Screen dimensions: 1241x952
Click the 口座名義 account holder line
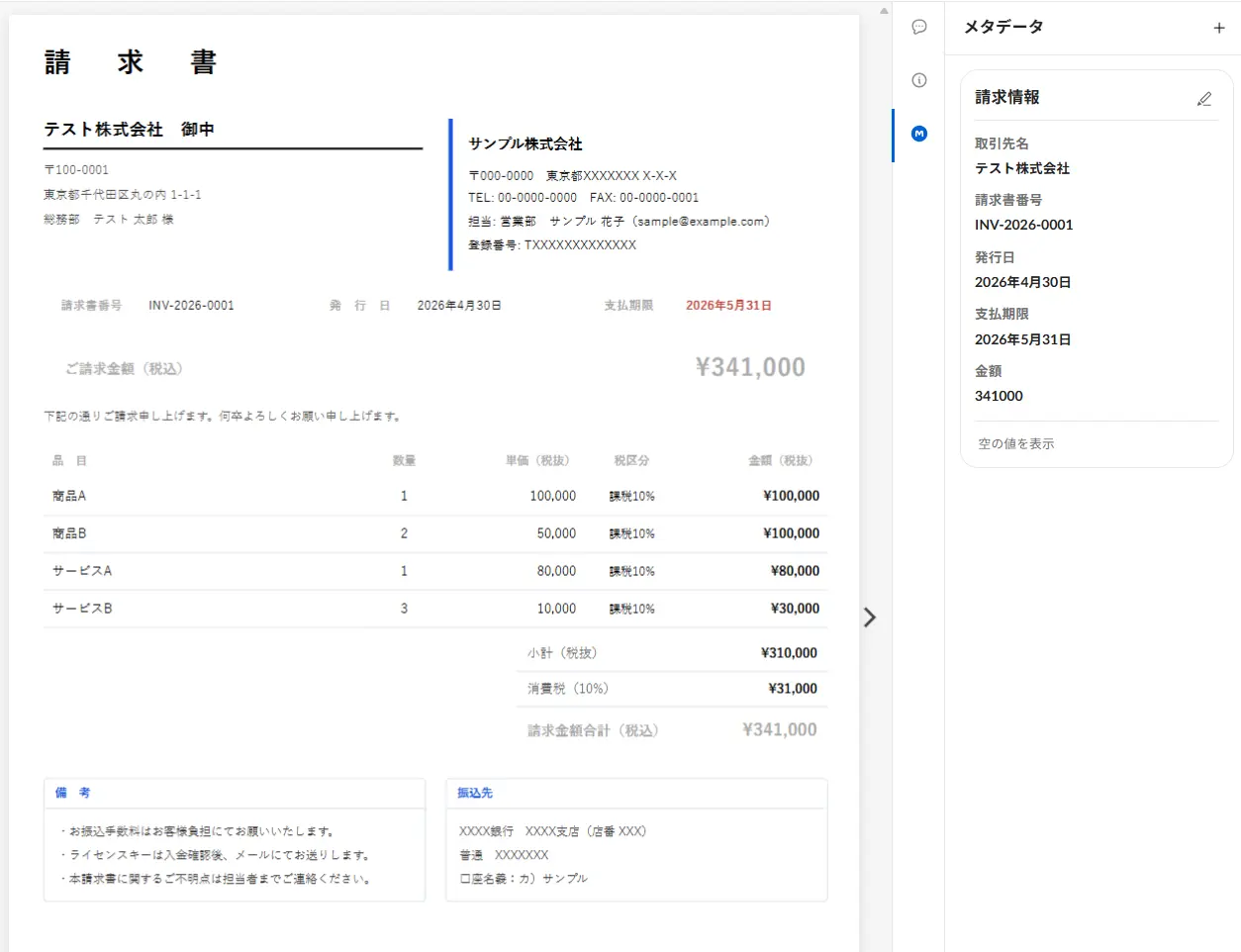click(x=524, y=879)
